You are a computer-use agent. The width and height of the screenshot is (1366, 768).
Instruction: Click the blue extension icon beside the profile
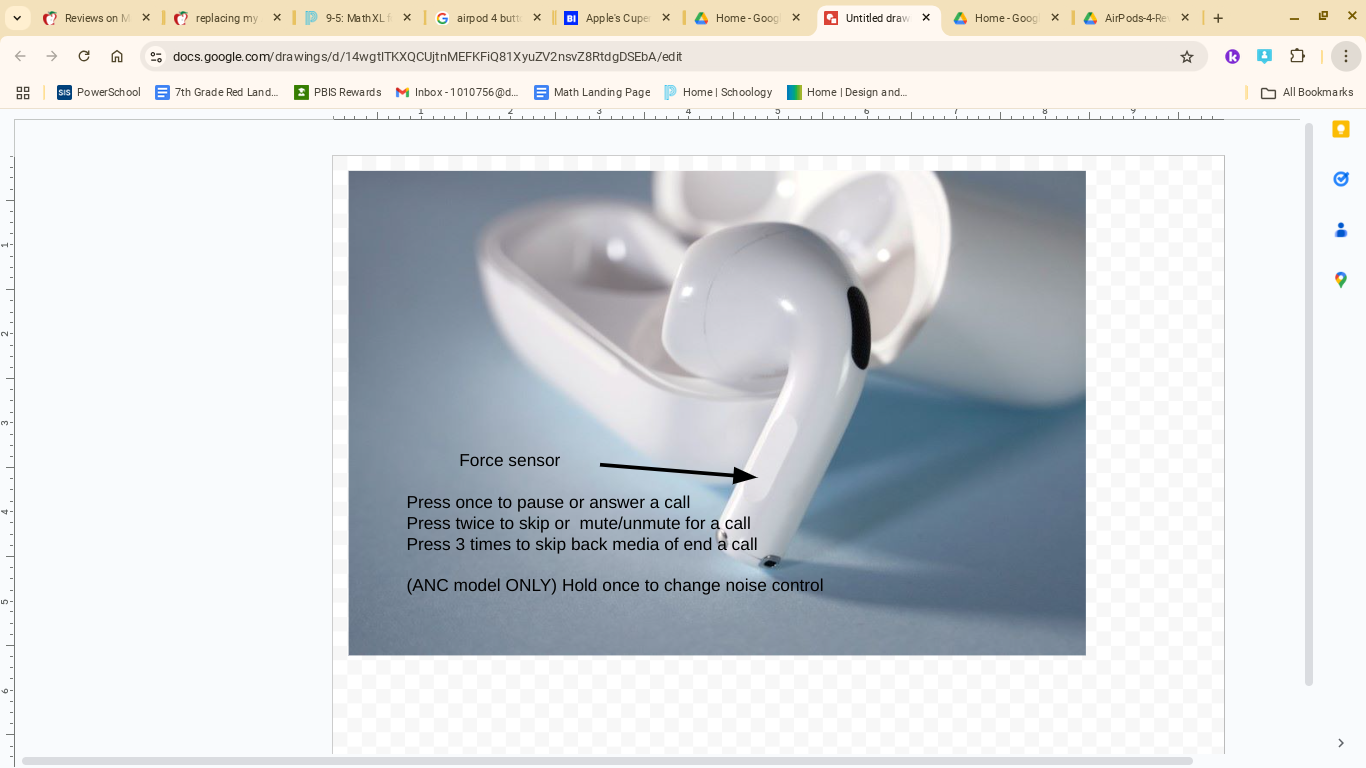[1265, 57]
